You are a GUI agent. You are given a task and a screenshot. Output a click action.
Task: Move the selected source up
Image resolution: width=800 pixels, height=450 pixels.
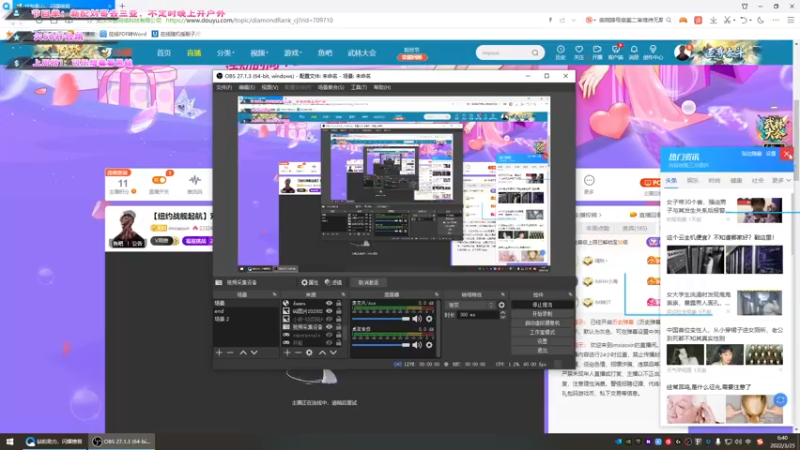pyautogui.click(x=322, y=353)
